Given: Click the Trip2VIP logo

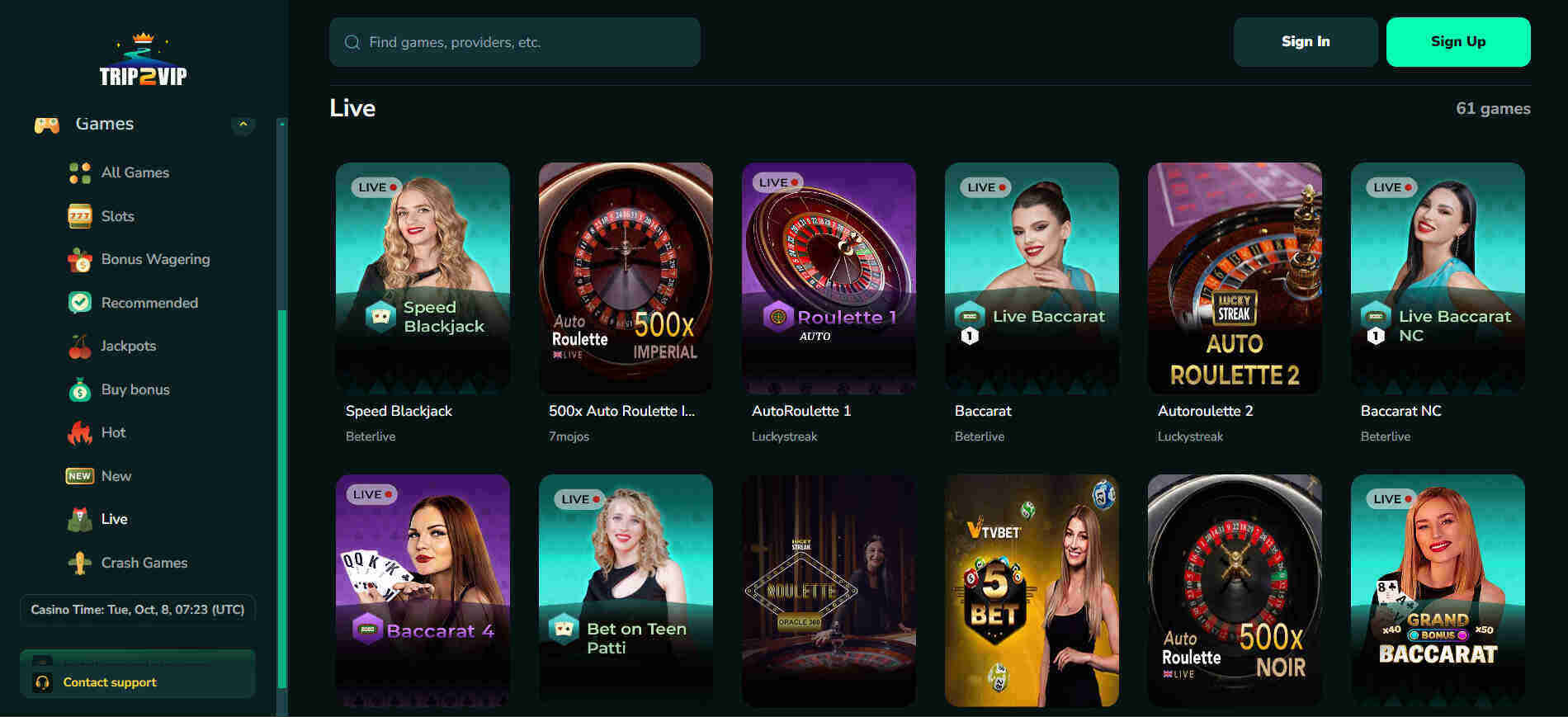Looking at the screenshot, I should pos(144,60).
